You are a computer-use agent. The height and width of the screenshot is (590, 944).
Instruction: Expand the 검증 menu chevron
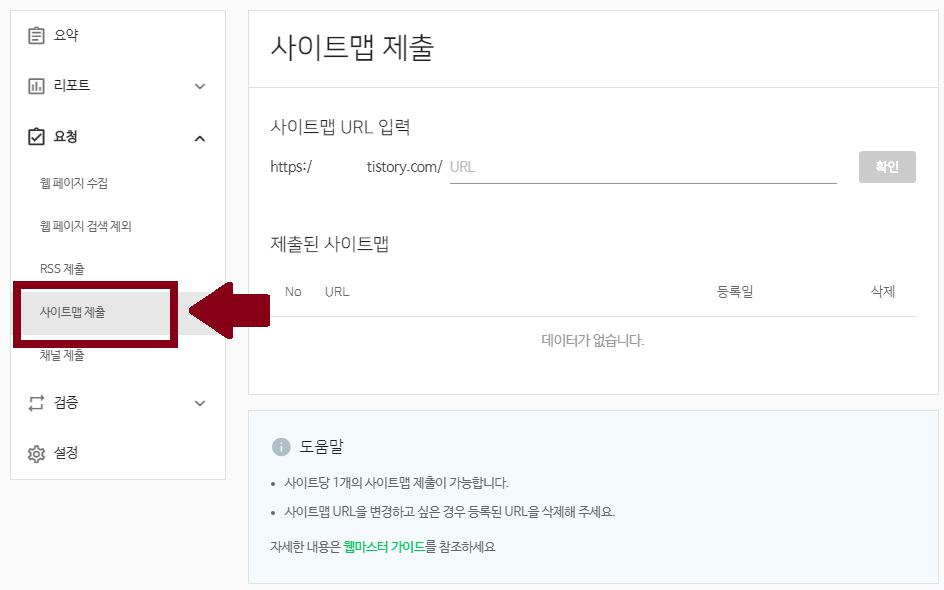(200, 403)
